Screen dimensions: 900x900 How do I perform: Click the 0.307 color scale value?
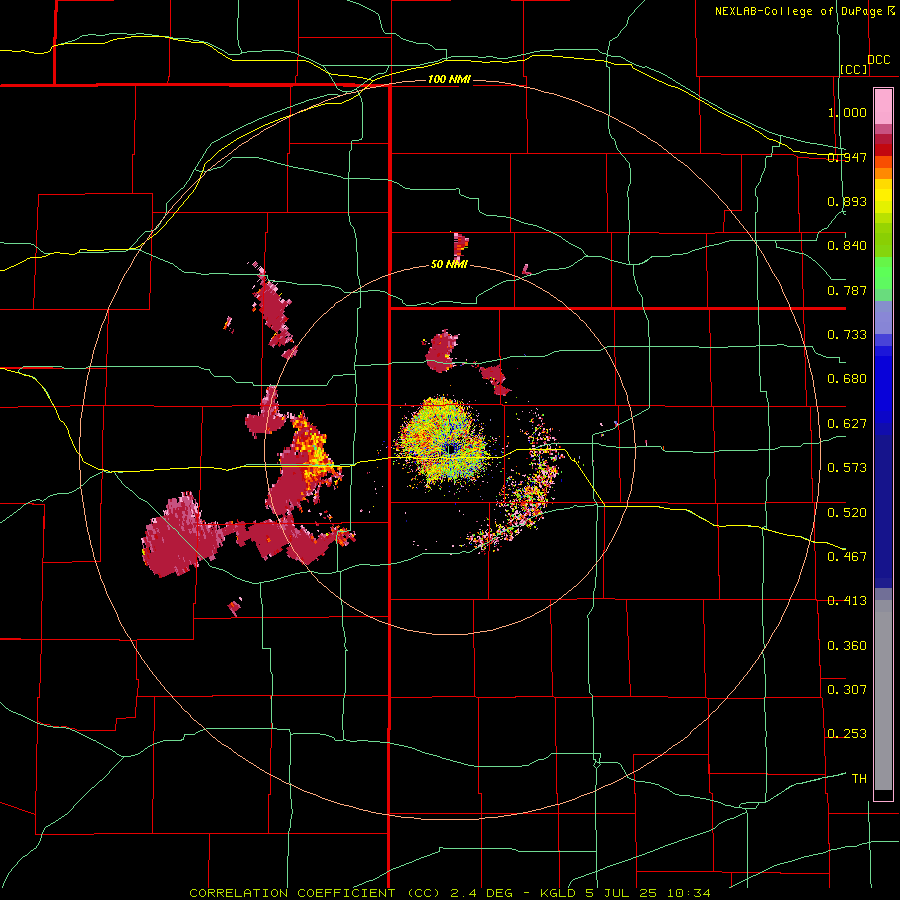point(847,689)
